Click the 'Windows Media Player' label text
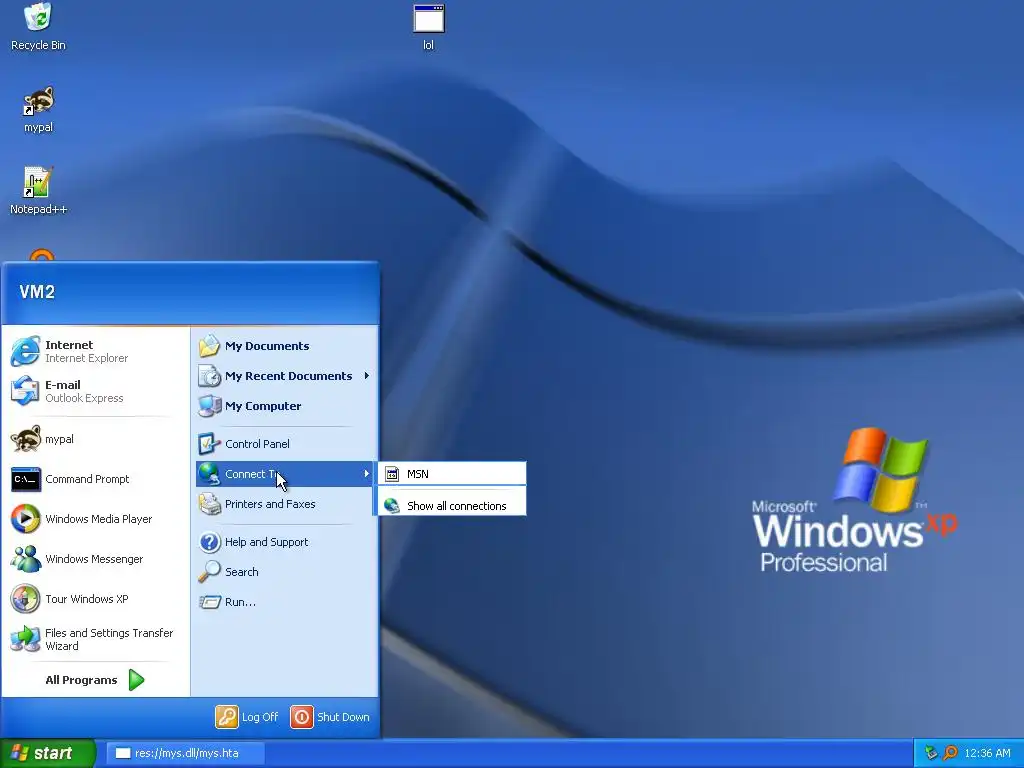The height and width of the screenshot is (768, 1024). pyautogui.click(x=99, y=519)
